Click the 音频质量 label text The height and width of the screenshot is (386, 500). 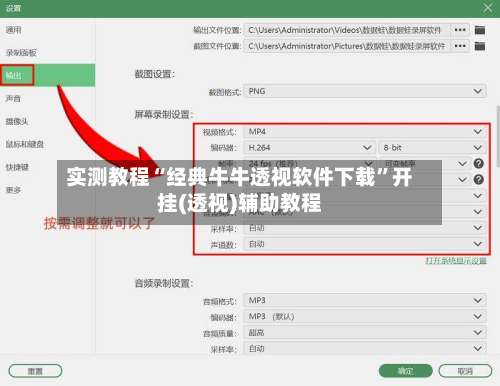[220, 333]
